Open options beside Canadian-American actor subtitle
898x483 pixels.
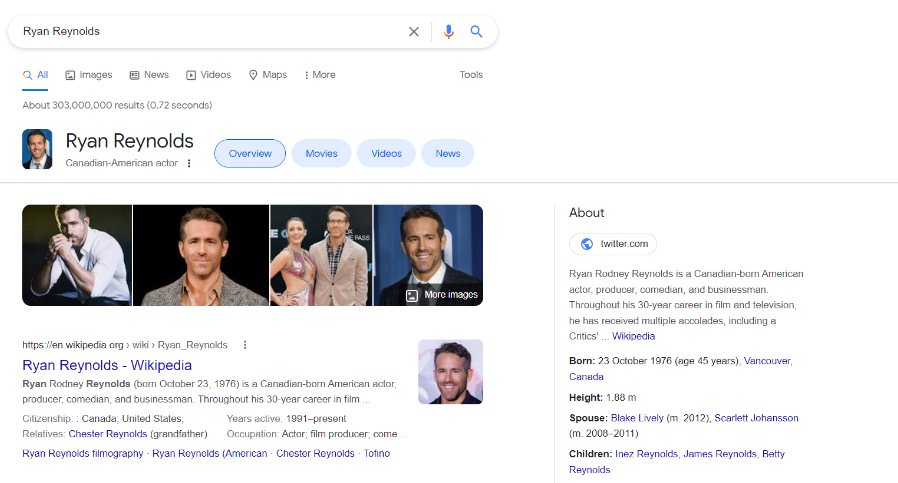click(x=189, y=163)
